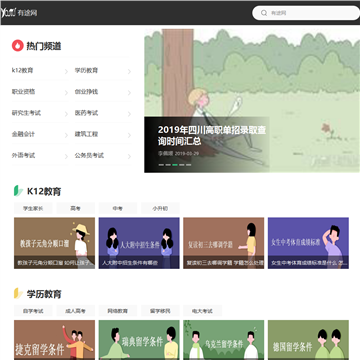Open the 人大附中招生条件 card
360x360 pixels.
coord(139,243)
